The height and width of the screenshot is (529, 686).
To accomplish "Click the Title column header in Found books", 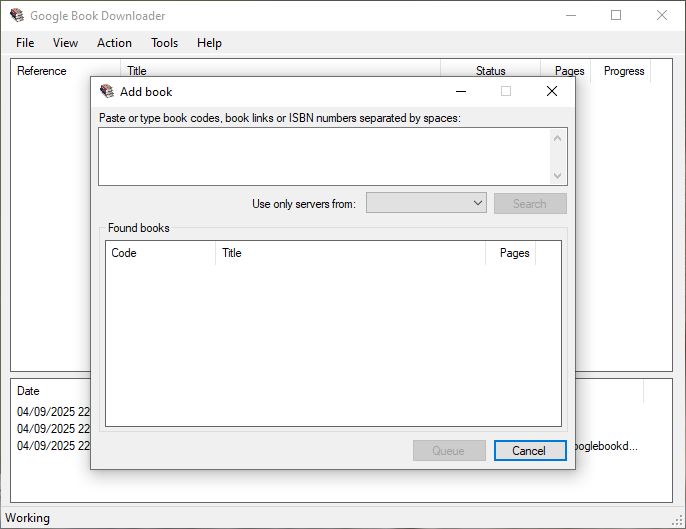I will pyautogui.click(x=350, y=253).
